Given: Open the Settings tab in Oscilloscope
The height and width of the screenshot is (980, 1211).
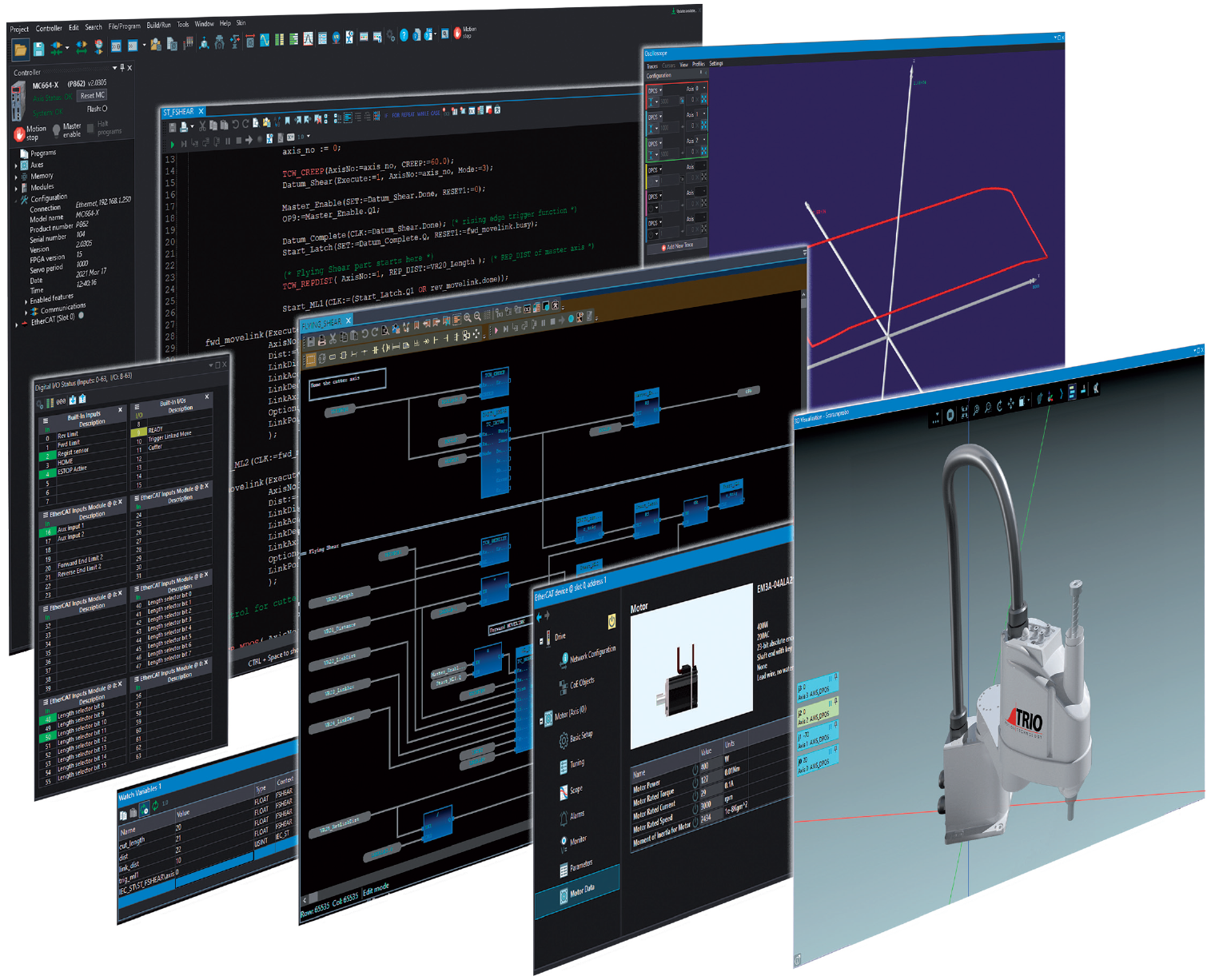Looking at the screenshot, I should [716, 63].
